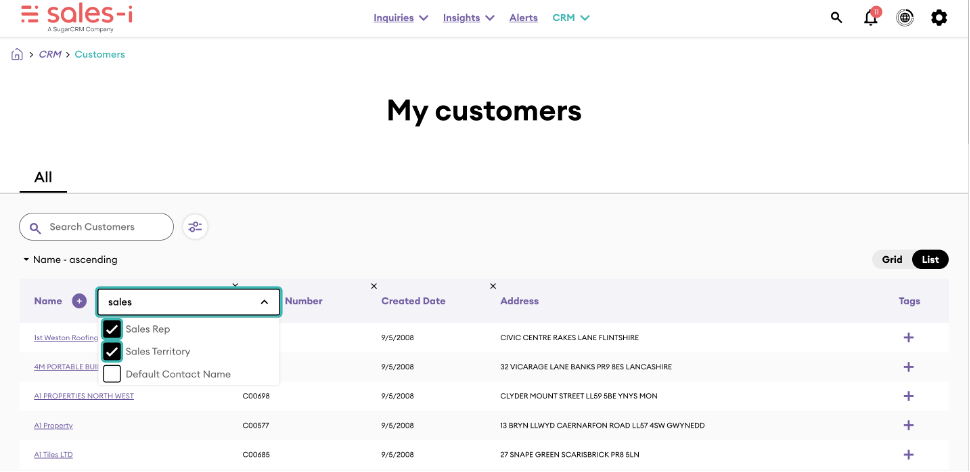
Task: Switch to Grid view
Action: [892, 260]
